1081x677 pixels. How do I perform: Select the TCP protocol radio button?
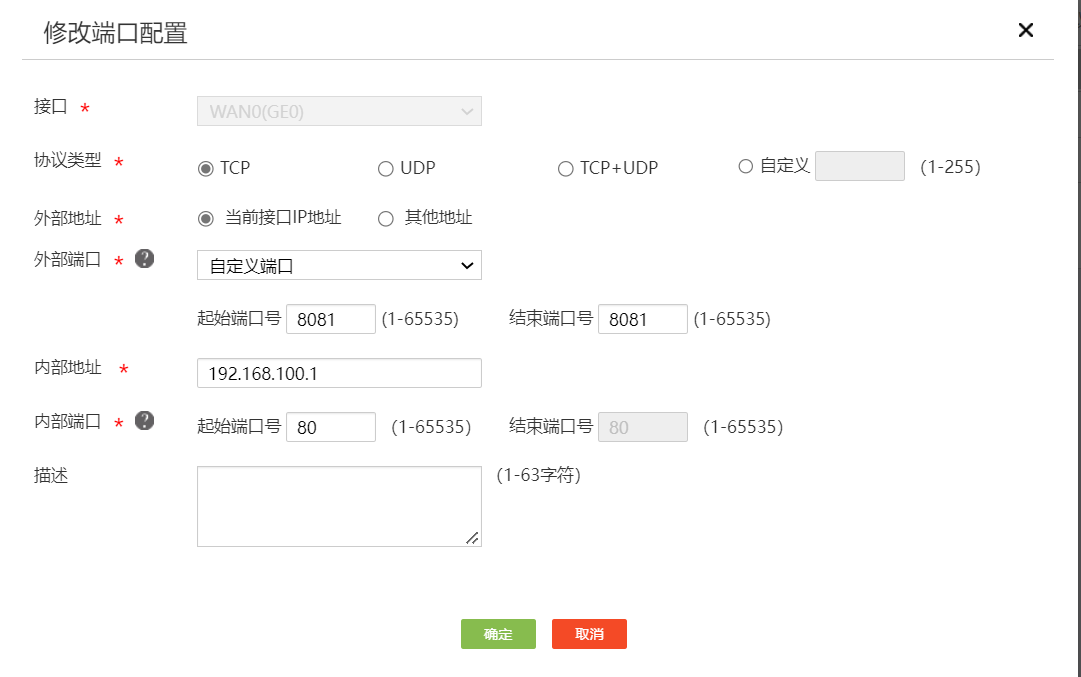[x=206, y=169]
